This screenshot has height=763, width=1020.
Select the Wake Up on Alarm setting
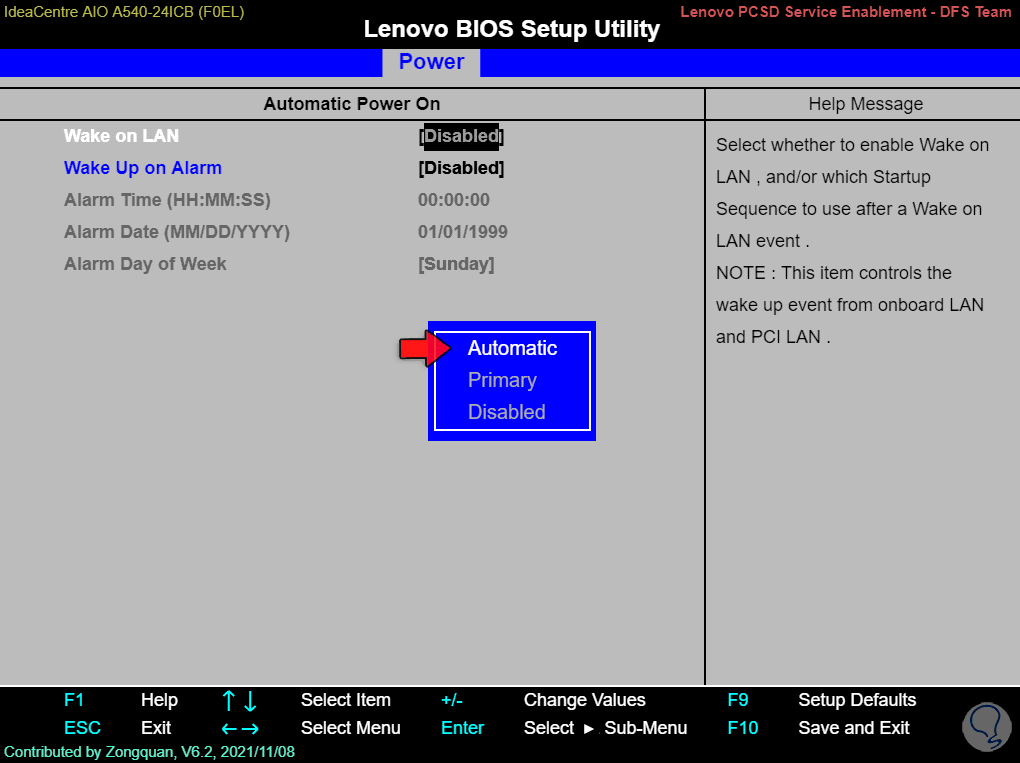[x=142, y=168]
